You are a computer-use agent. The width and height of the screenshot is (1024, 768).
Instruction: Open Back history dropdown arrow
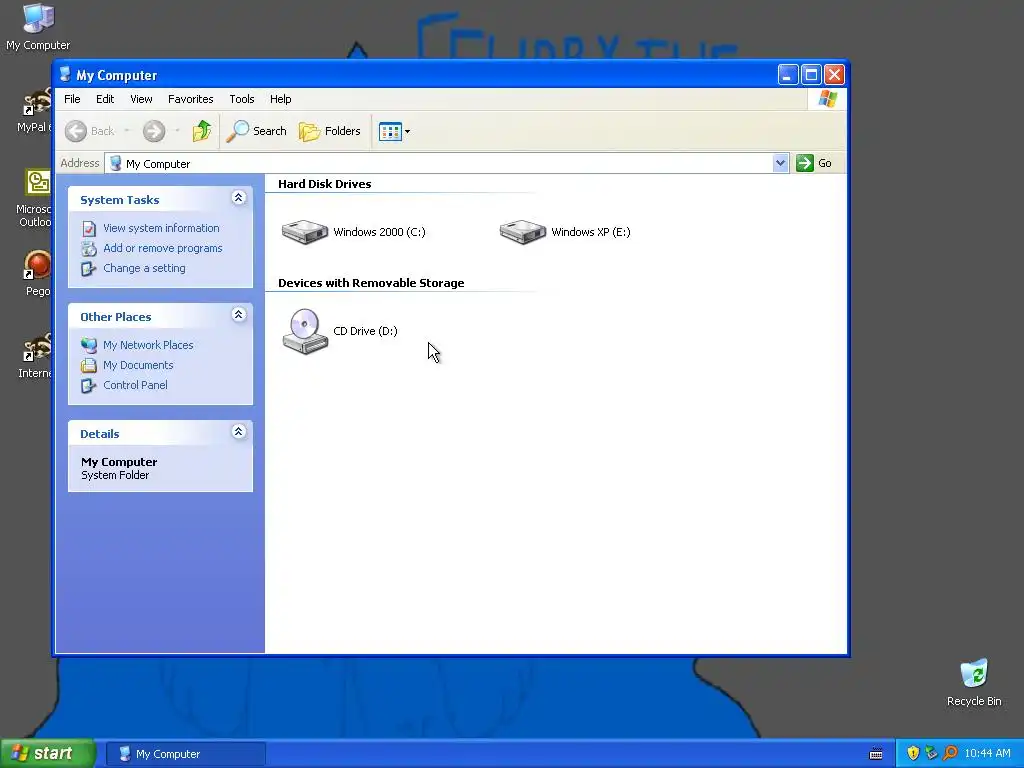(127, 131)
